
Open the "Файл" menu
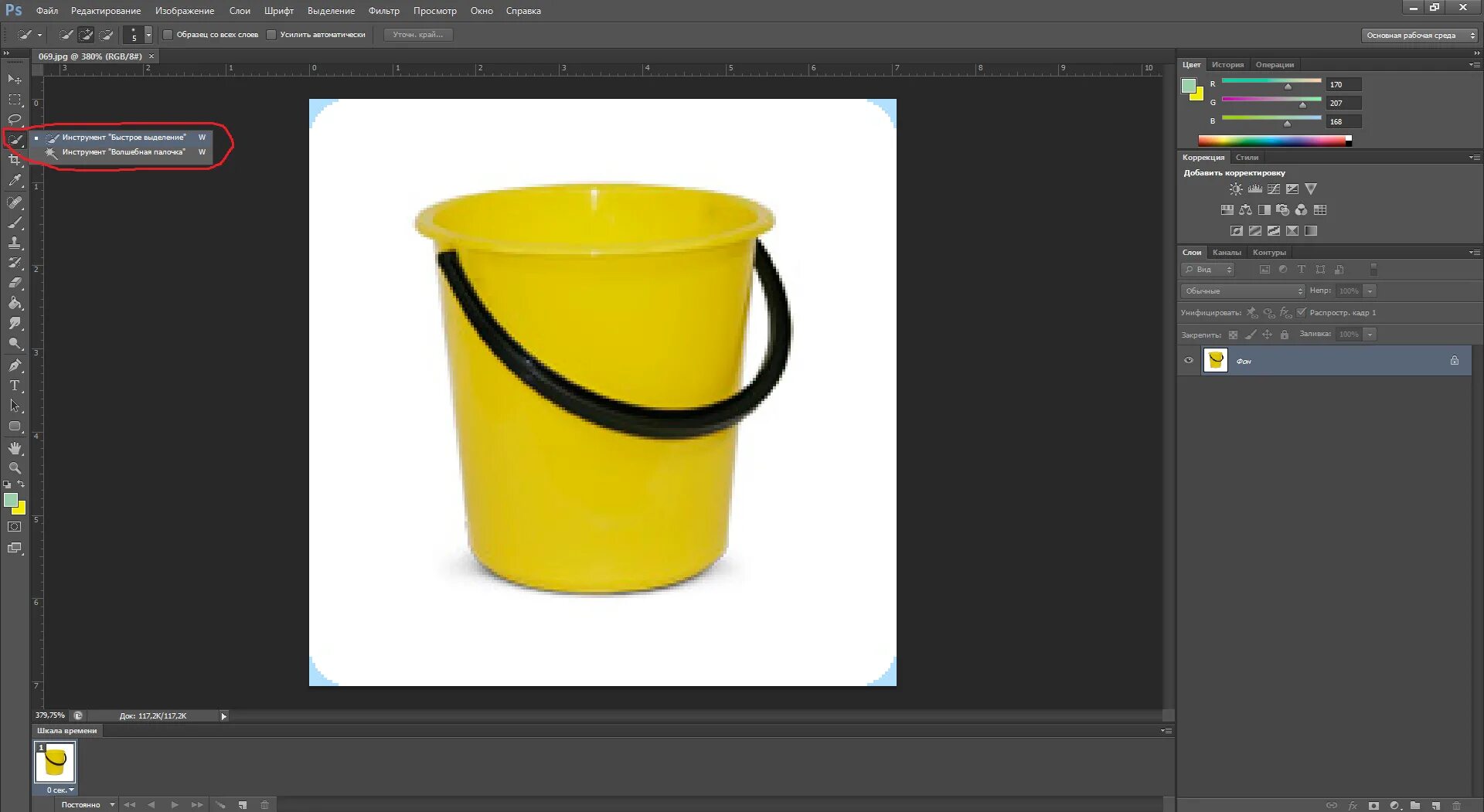[47, 11]
